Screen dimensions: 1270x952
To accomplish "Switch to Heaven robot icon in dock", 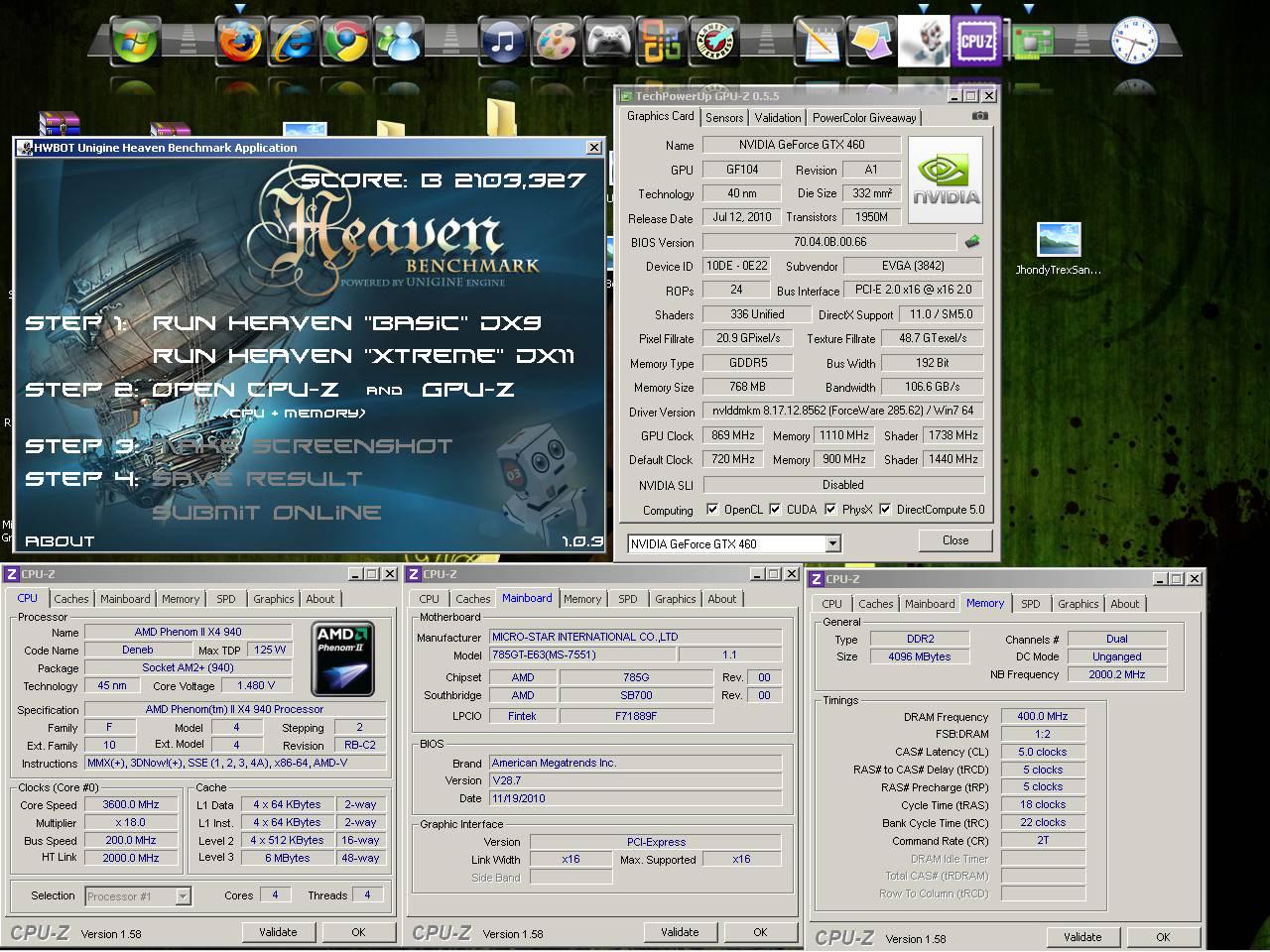I will (x=924, y=42).
